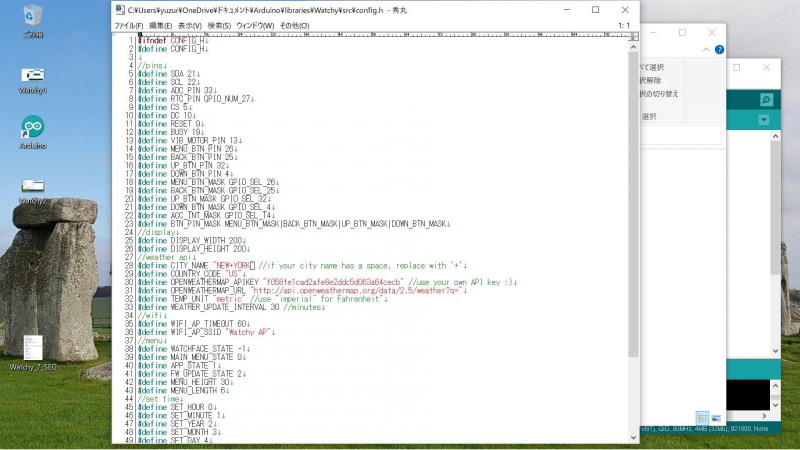Image resolution: width=800 pixels, height=450 pixels.
Task: Click すべて選択 in Explorer ribbon
Action: 652,67
